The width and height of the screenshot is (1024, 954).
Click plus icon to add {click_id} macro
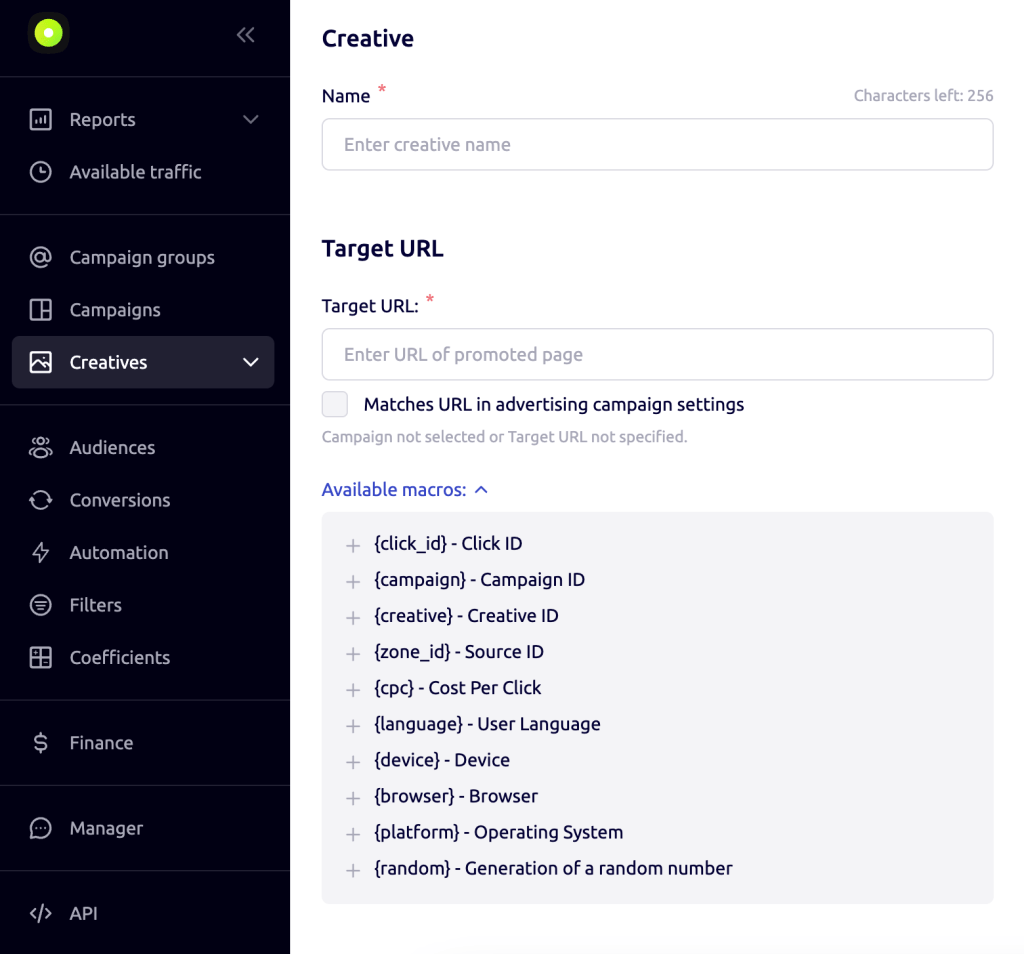(x=352, y=545)
